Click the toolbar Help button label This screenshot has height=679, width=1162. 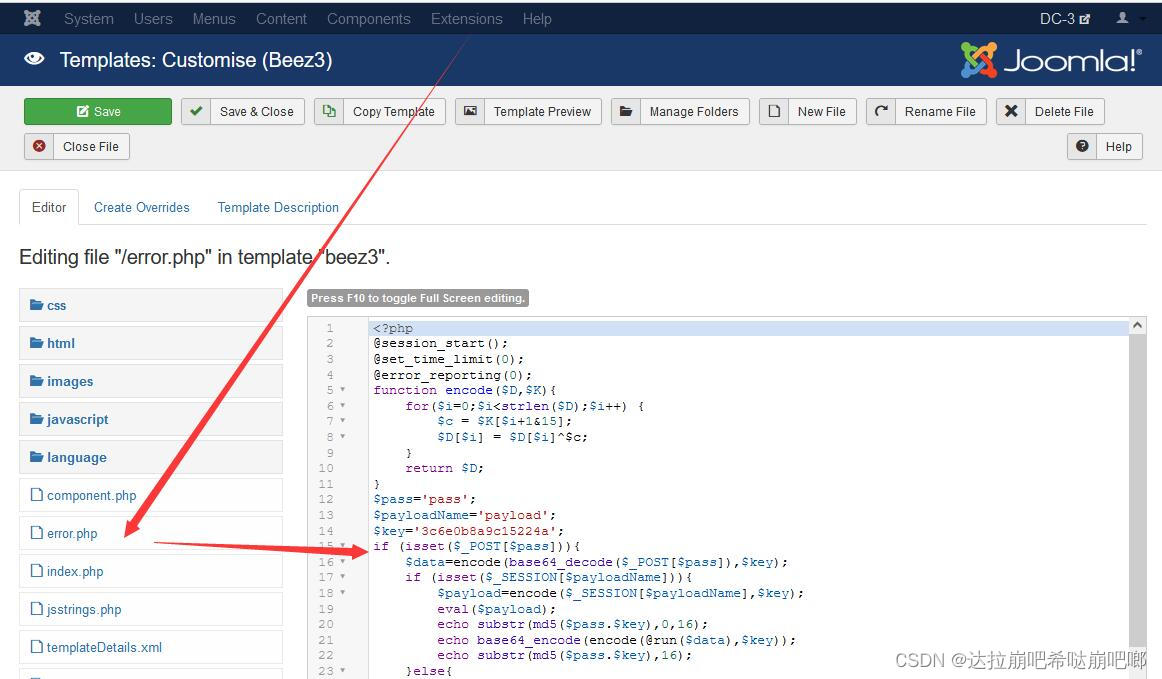pyautogui.click(x=1118, y=147)
